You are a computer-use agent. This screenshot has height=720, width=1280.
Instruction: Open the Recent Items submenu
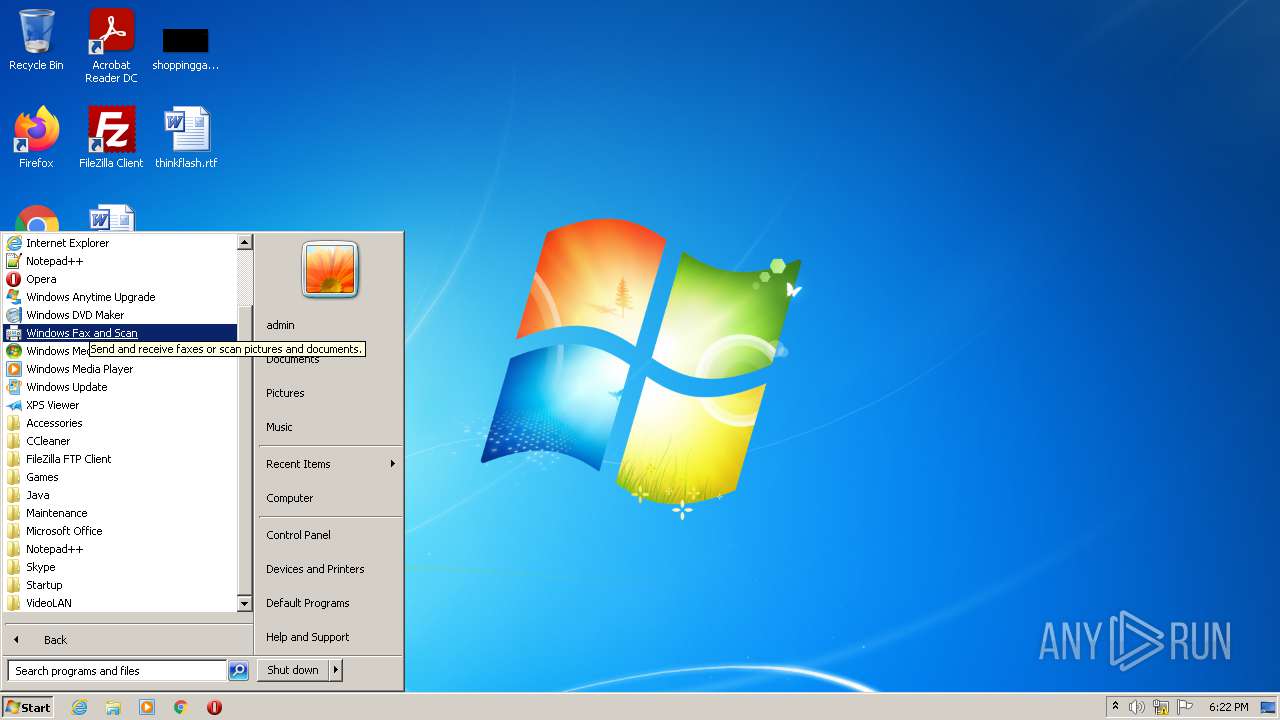coord(330,464)
